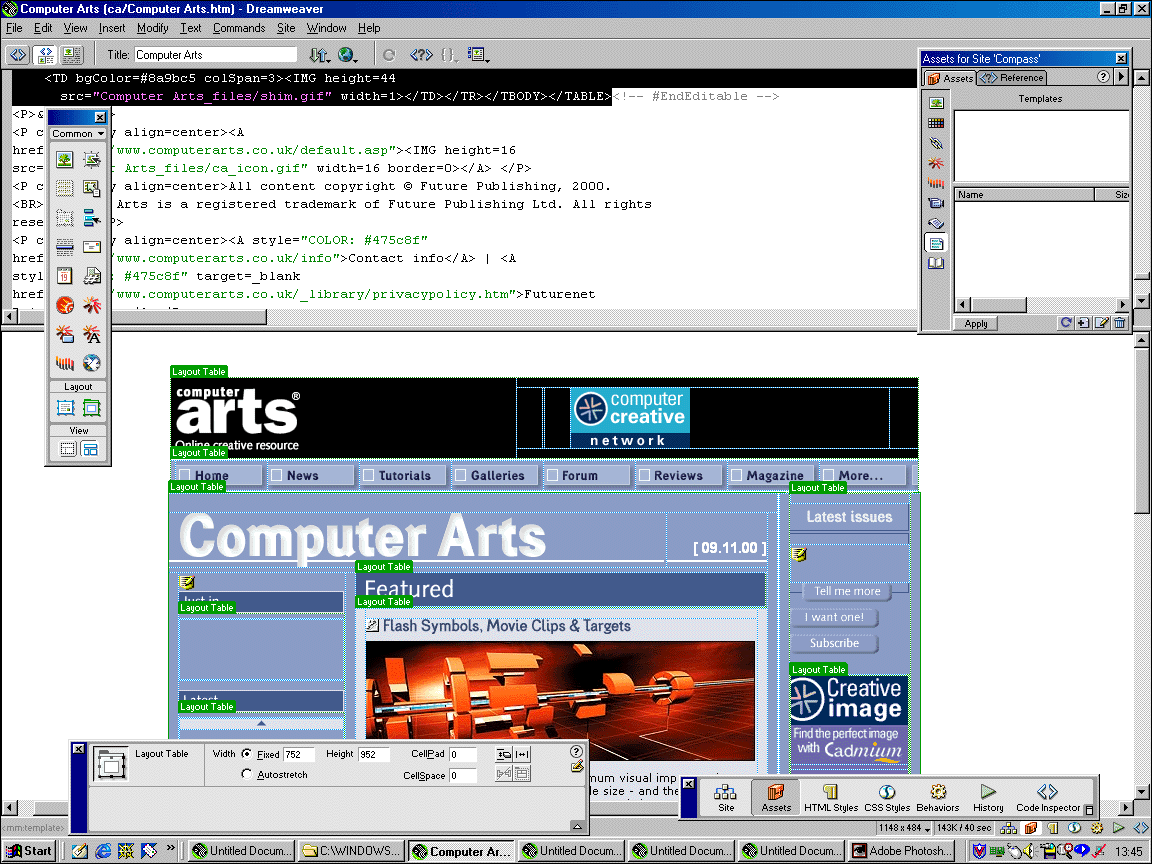
Task: Create New Template in Assets panel
Action: pyautogui.click(x=1083, y=323)
